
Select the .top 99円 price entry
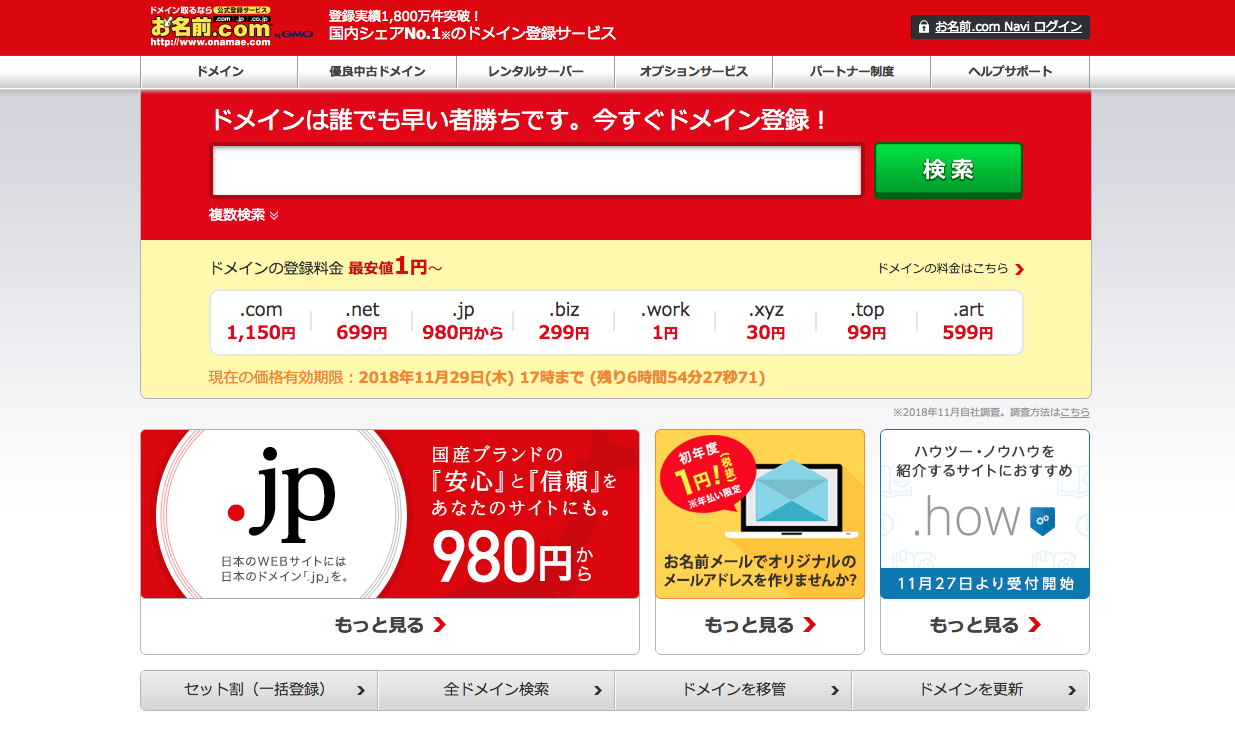point(867,321)
